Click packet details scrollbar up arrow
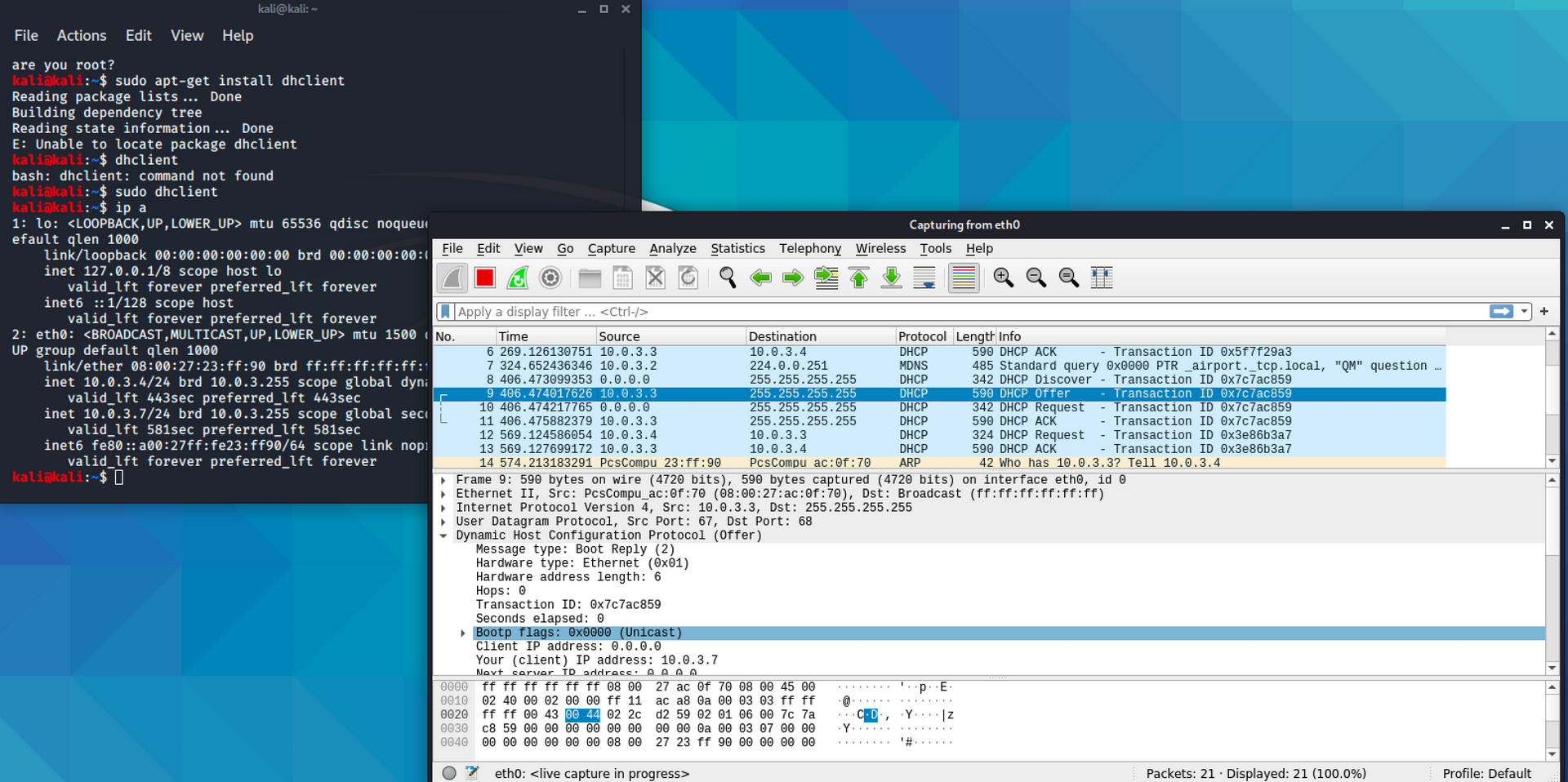This screenshot has height=782, width=1568. pyautogui.click(x=1552, y=481)
